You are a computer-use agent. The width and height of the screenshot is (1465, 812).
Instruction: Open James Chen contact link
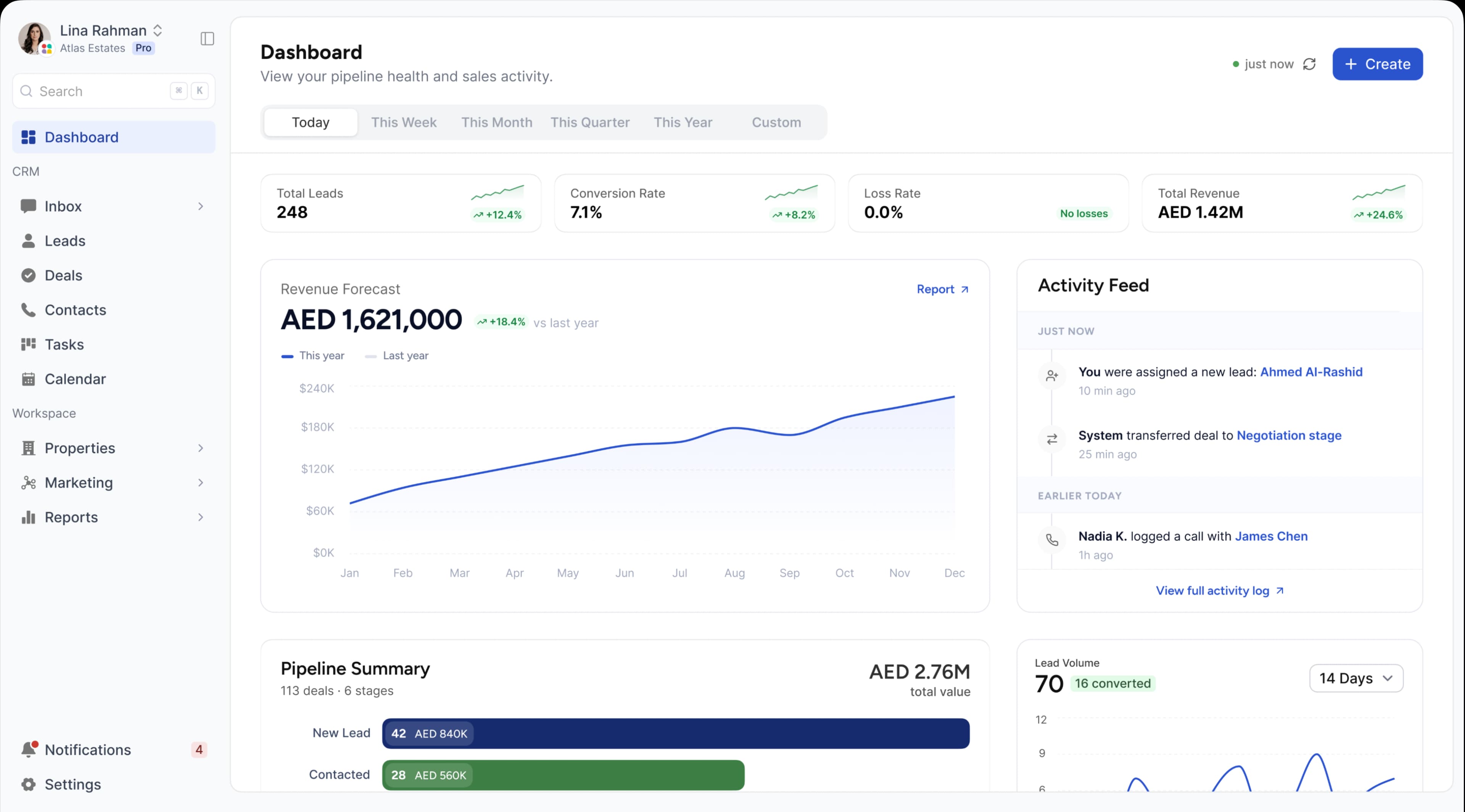pos(1271,536)
